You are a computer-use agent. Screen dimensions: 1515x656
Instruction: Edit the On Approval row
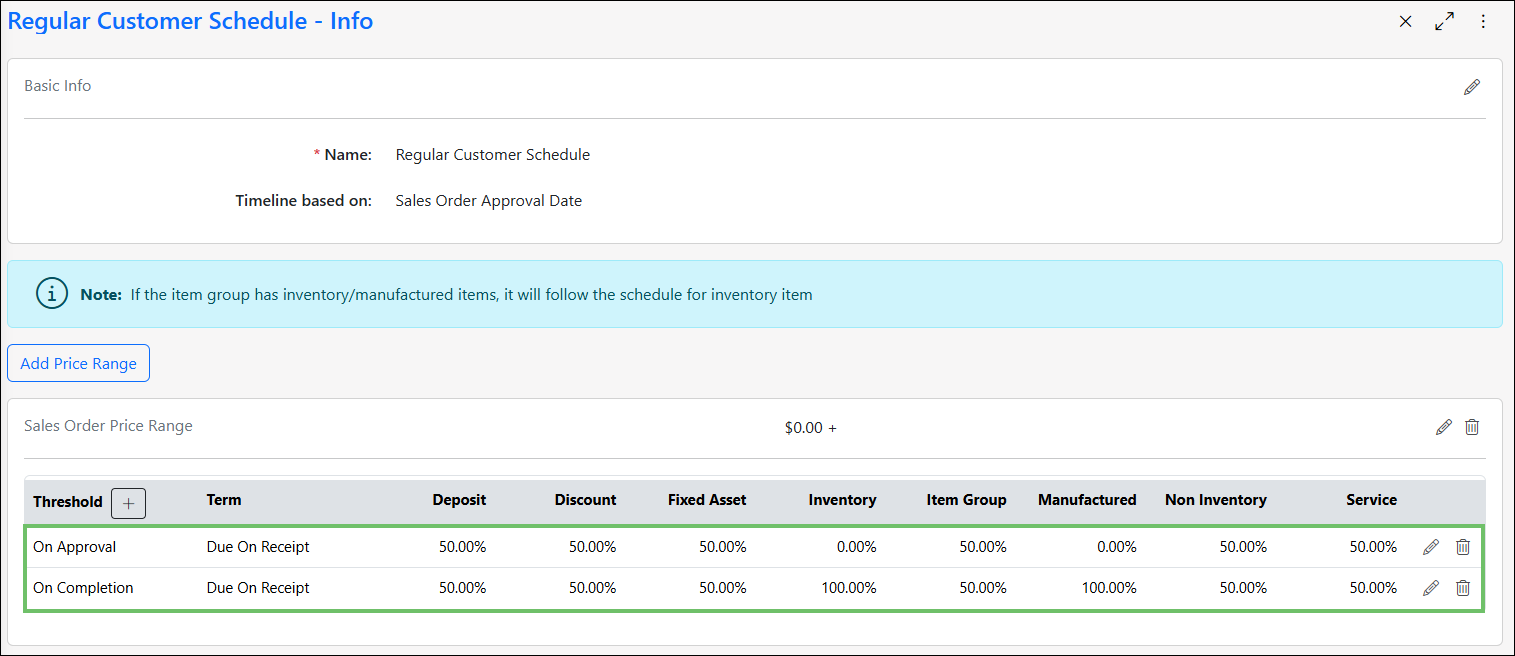(x=1431, y=547)
